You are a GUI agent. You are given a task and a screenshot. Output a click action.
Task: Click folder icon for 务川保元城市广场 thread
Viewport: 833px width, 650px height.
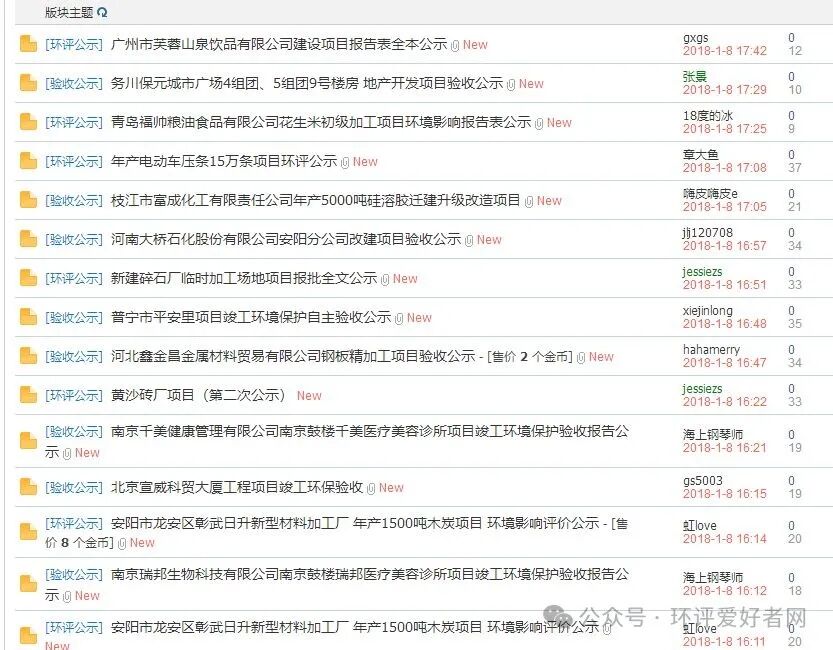point(28,83)
